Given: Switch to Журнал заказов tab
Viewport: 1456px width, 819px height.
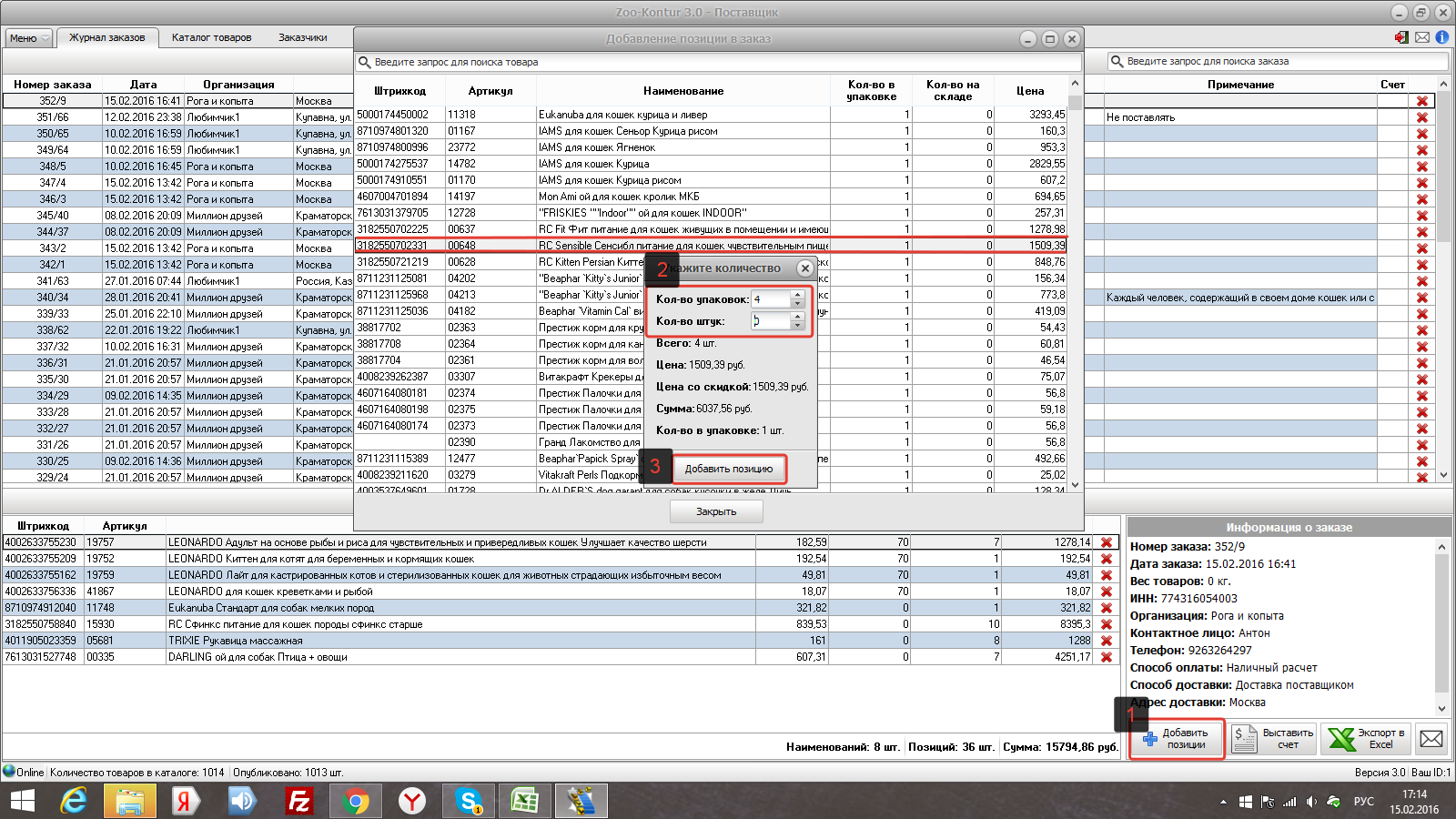Looking at the screenshot, I should pos(107,37).
